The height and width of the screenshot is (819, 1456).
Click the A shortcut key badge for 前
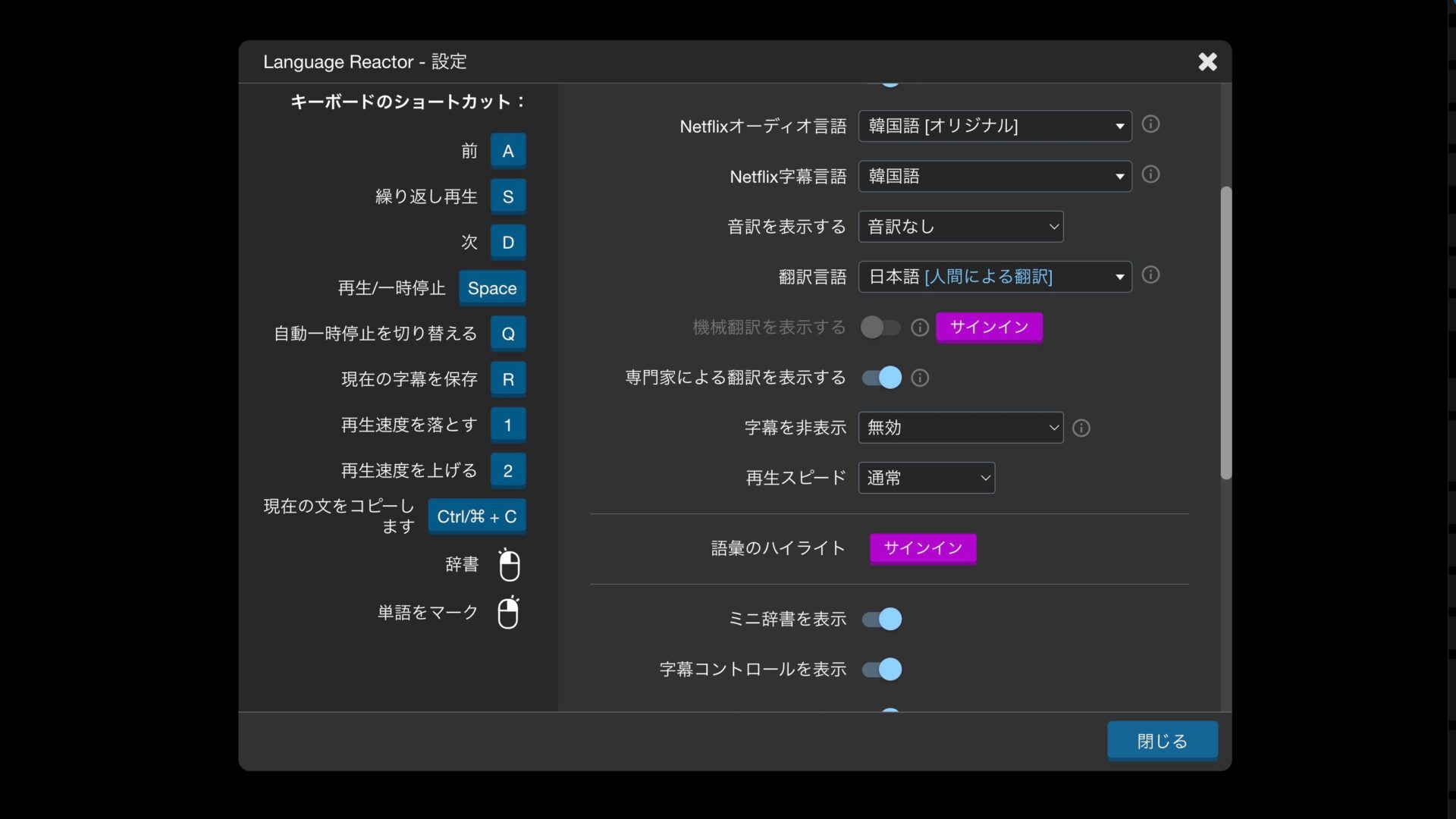point(507,150)
